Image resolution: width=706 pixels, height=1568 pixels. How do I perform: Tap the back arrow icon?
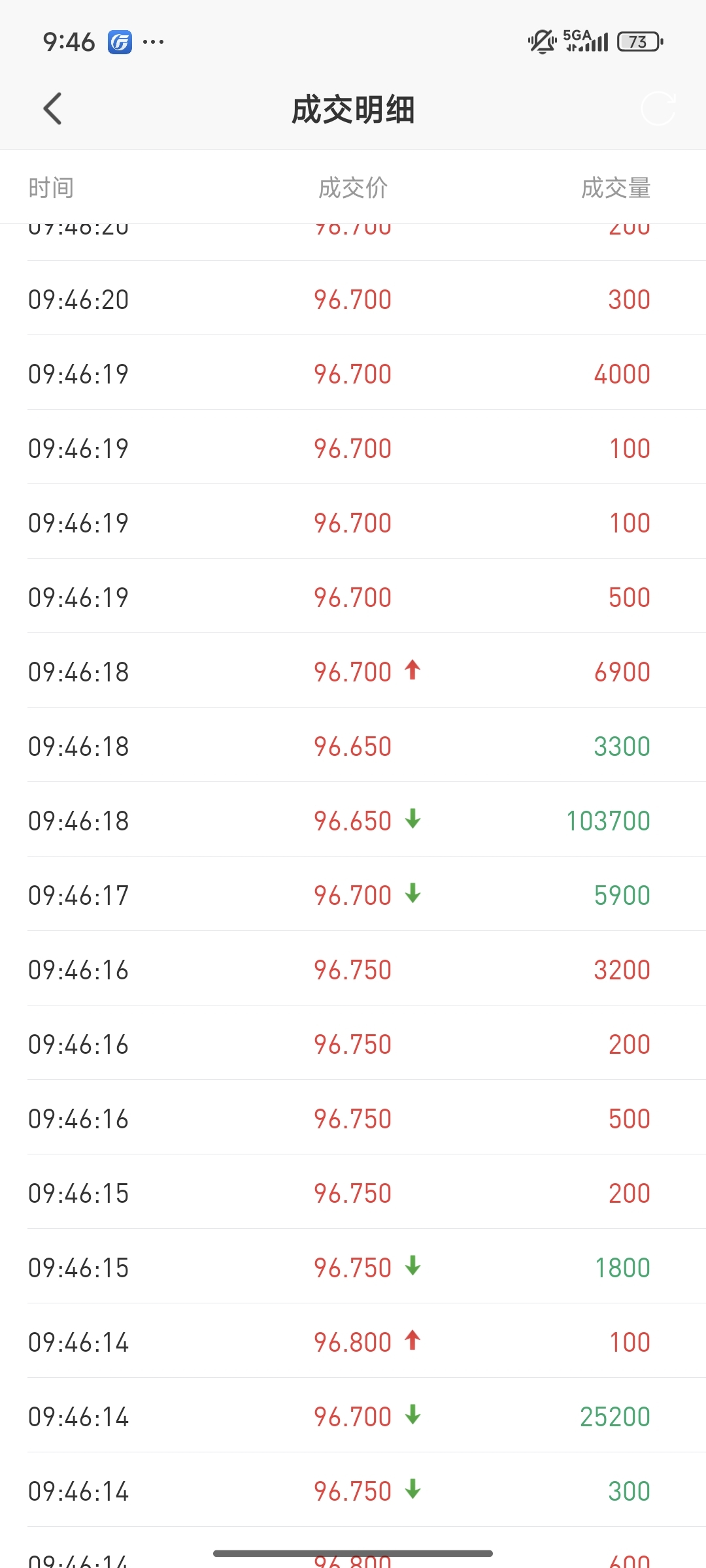52,108
